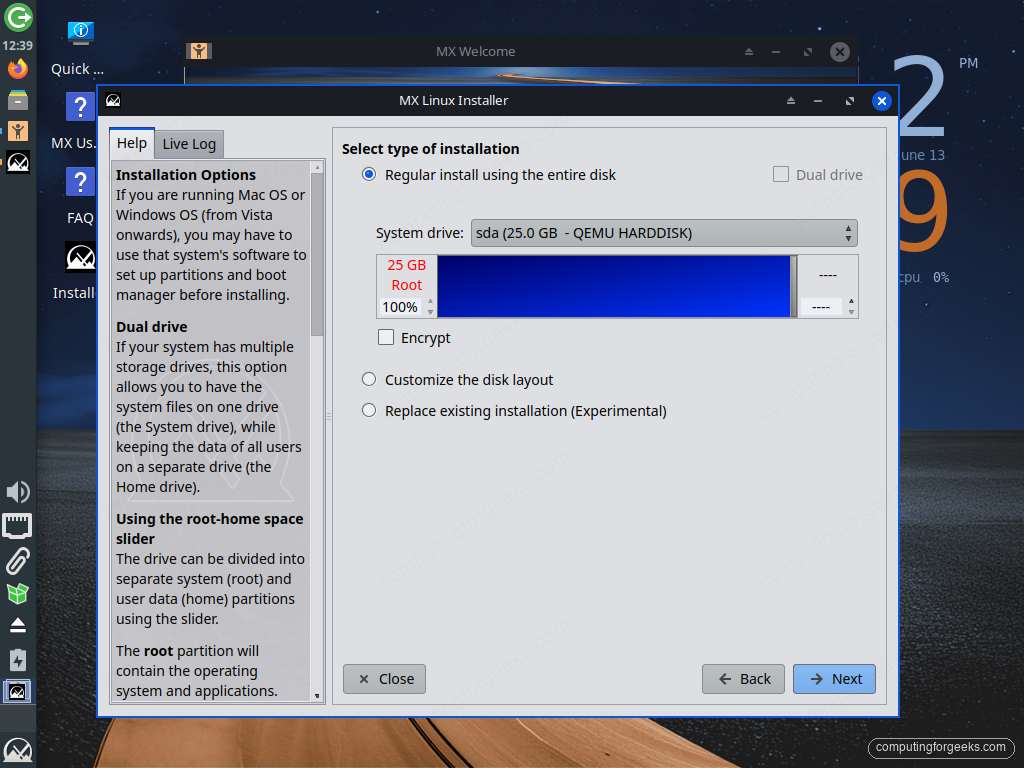Click the root-home slider handle
Viewport: 1024px width, 768px height.
coord(793,286)
